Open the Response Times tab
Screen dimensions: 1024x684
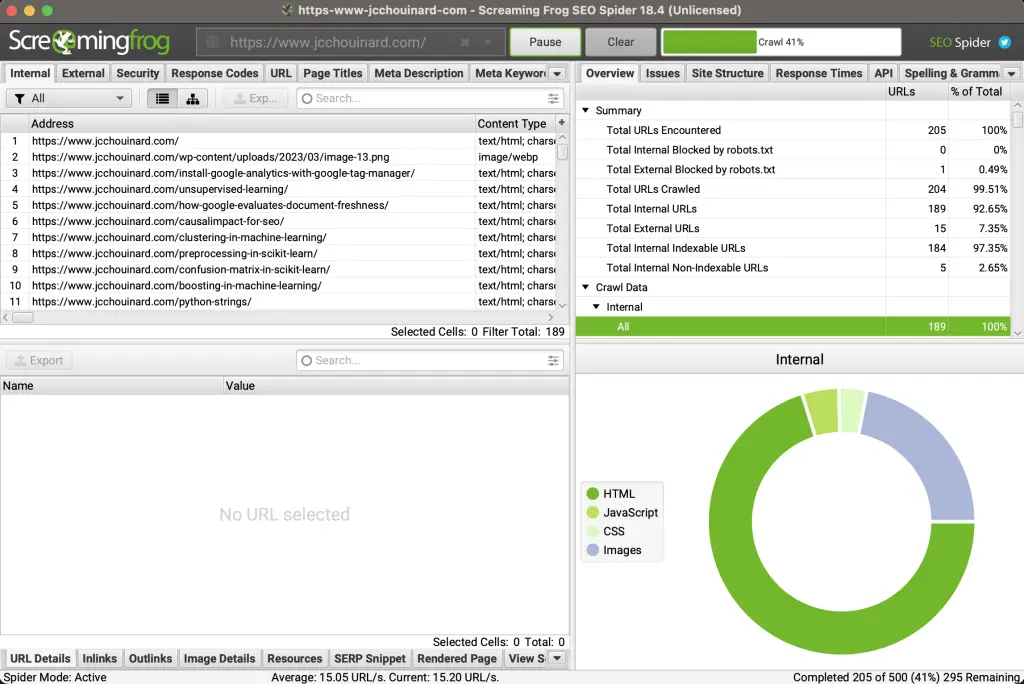click(819, 73)
